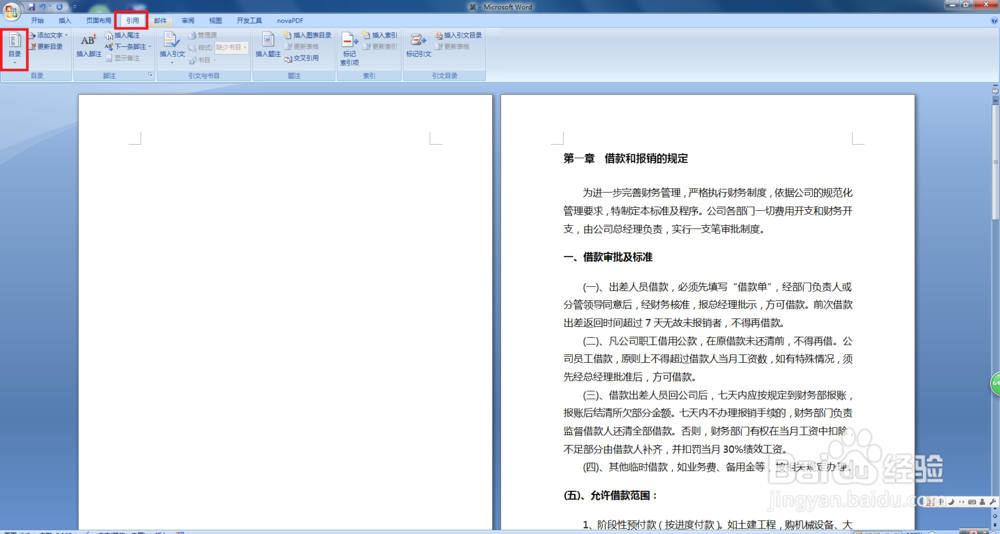Click the heading (五)、允许借款范围：

tap(610, 495)
